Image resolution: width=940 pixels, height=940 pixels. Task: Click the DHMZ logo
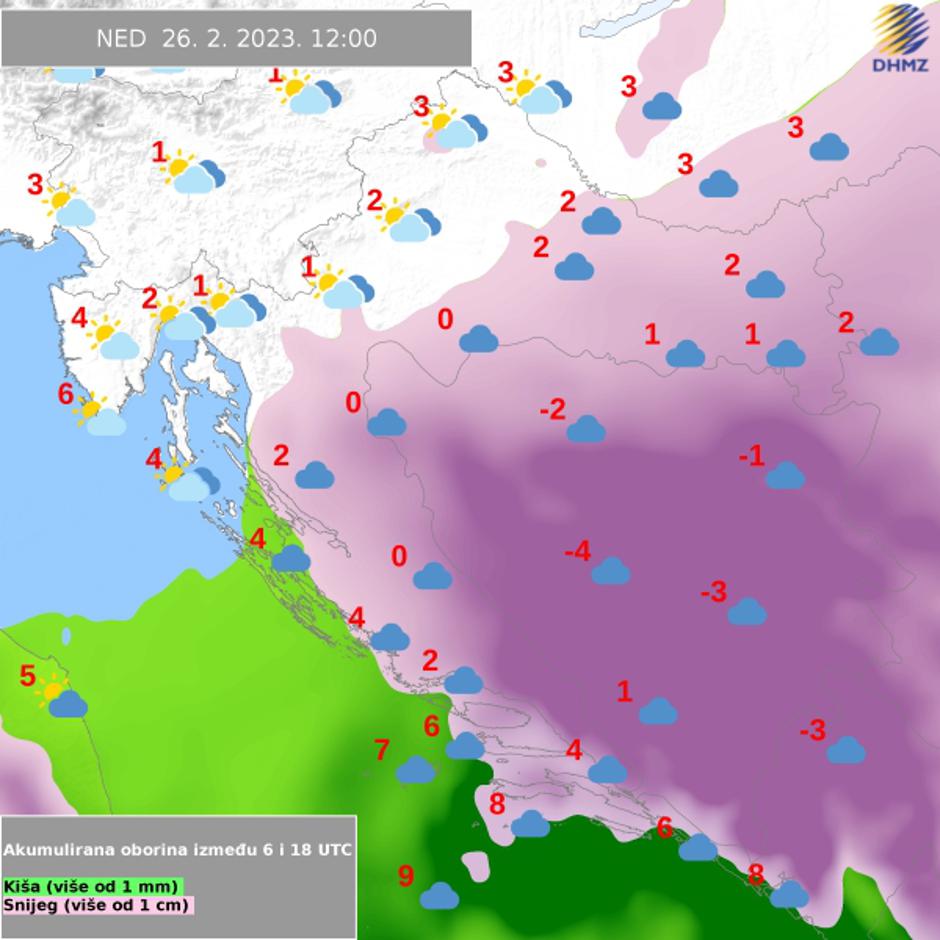(899, 39)
